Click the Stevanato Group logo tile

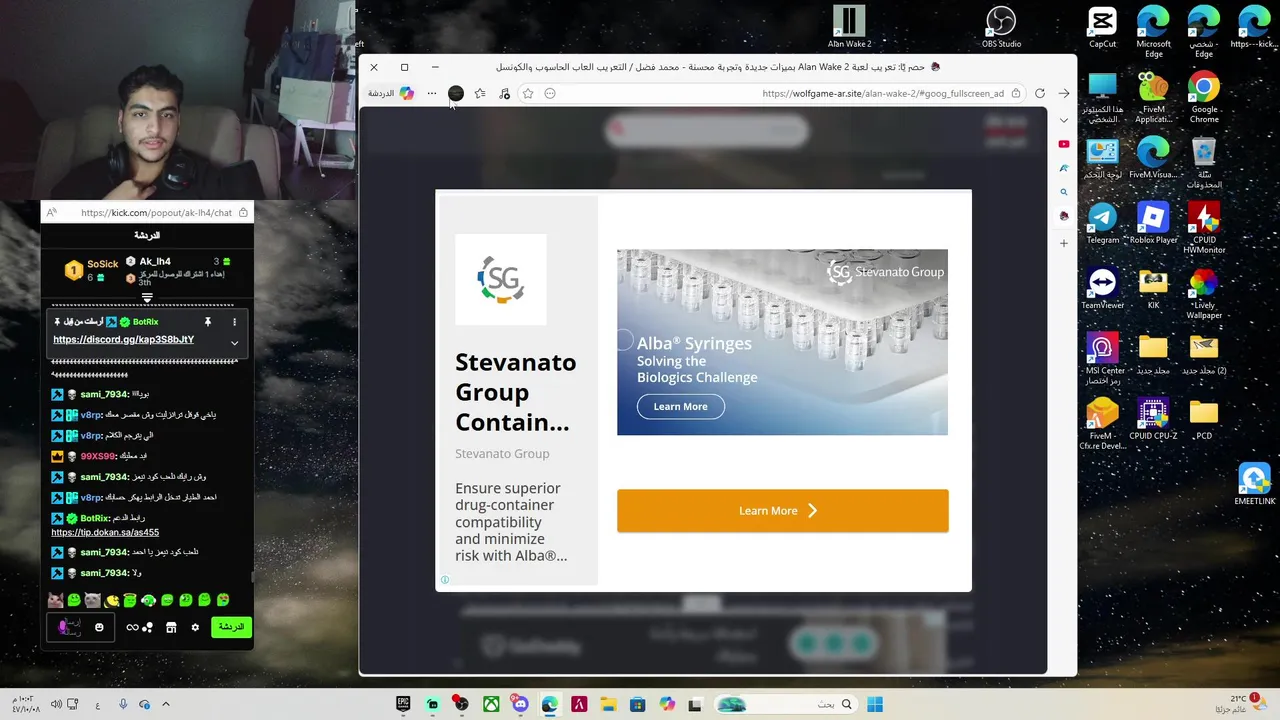pos(501,279)
